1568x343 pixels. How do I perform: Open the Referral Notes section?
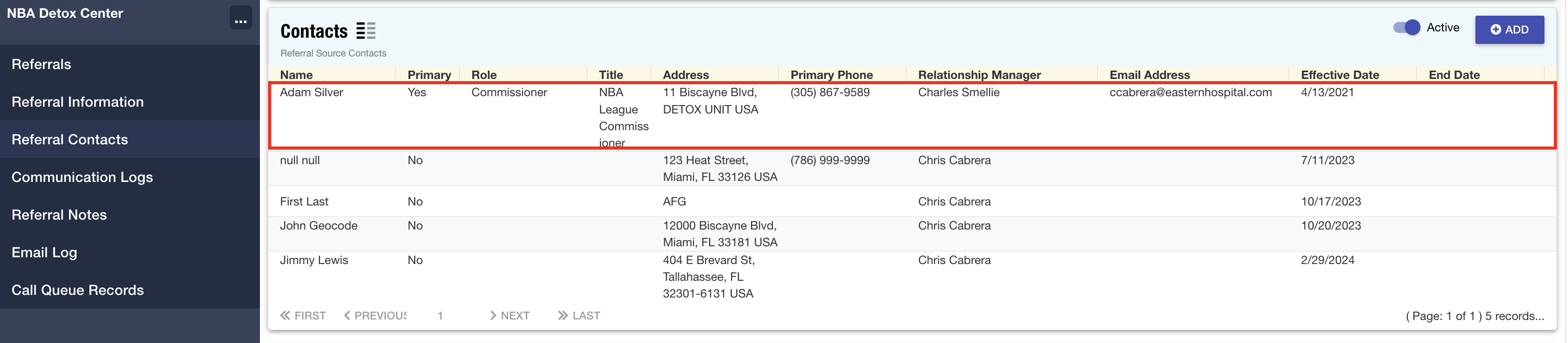tap(59, 215)
